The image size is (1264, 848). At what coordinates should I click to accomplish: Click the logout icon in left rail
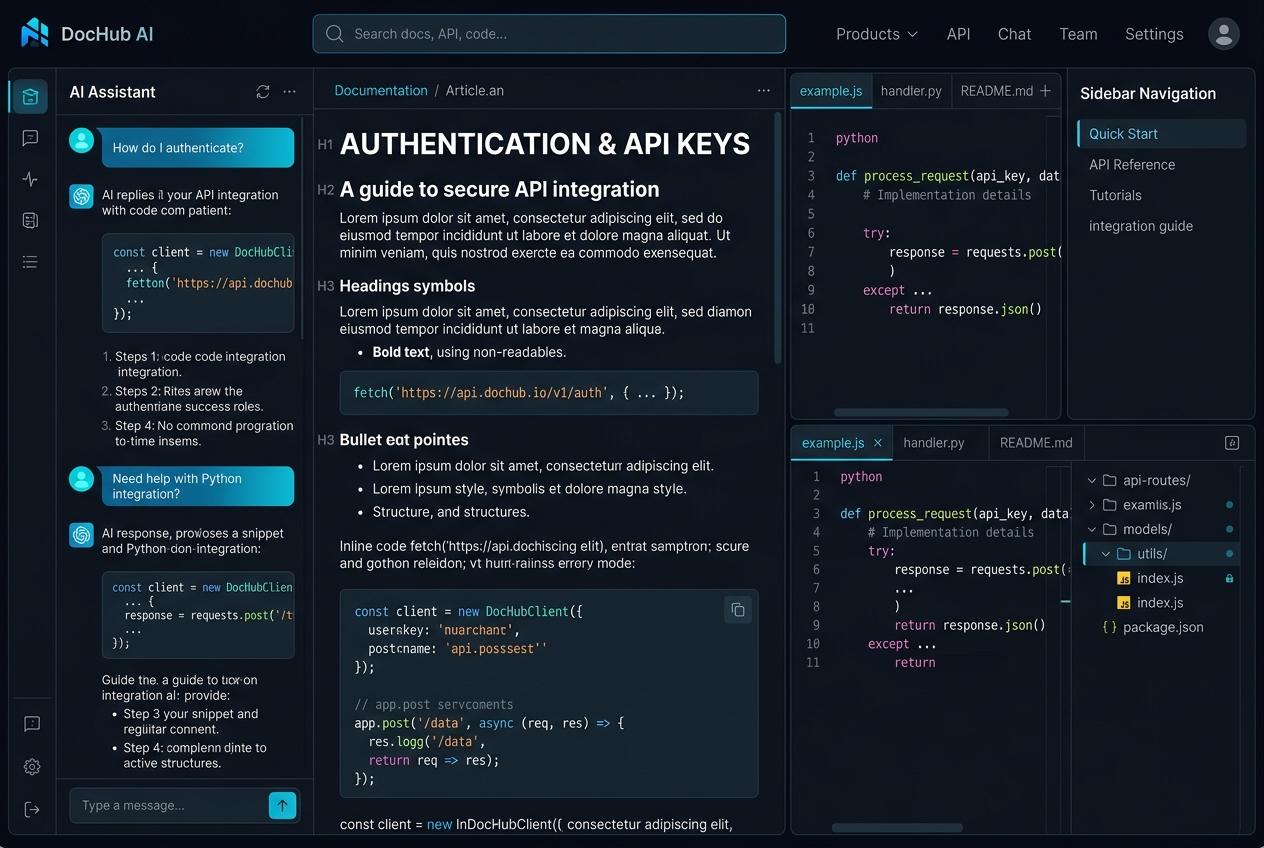click(31, 809)
